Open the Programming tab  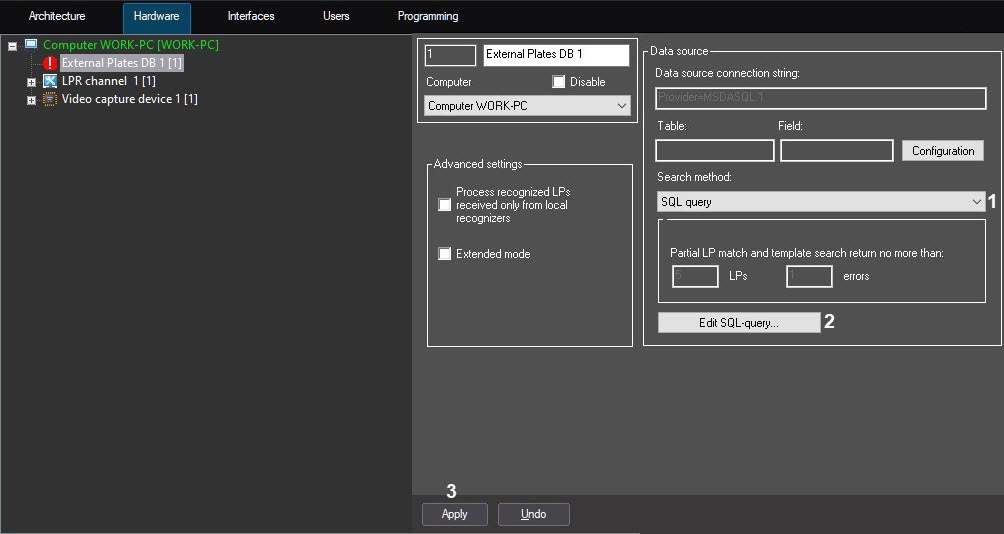tap(428, 17)
